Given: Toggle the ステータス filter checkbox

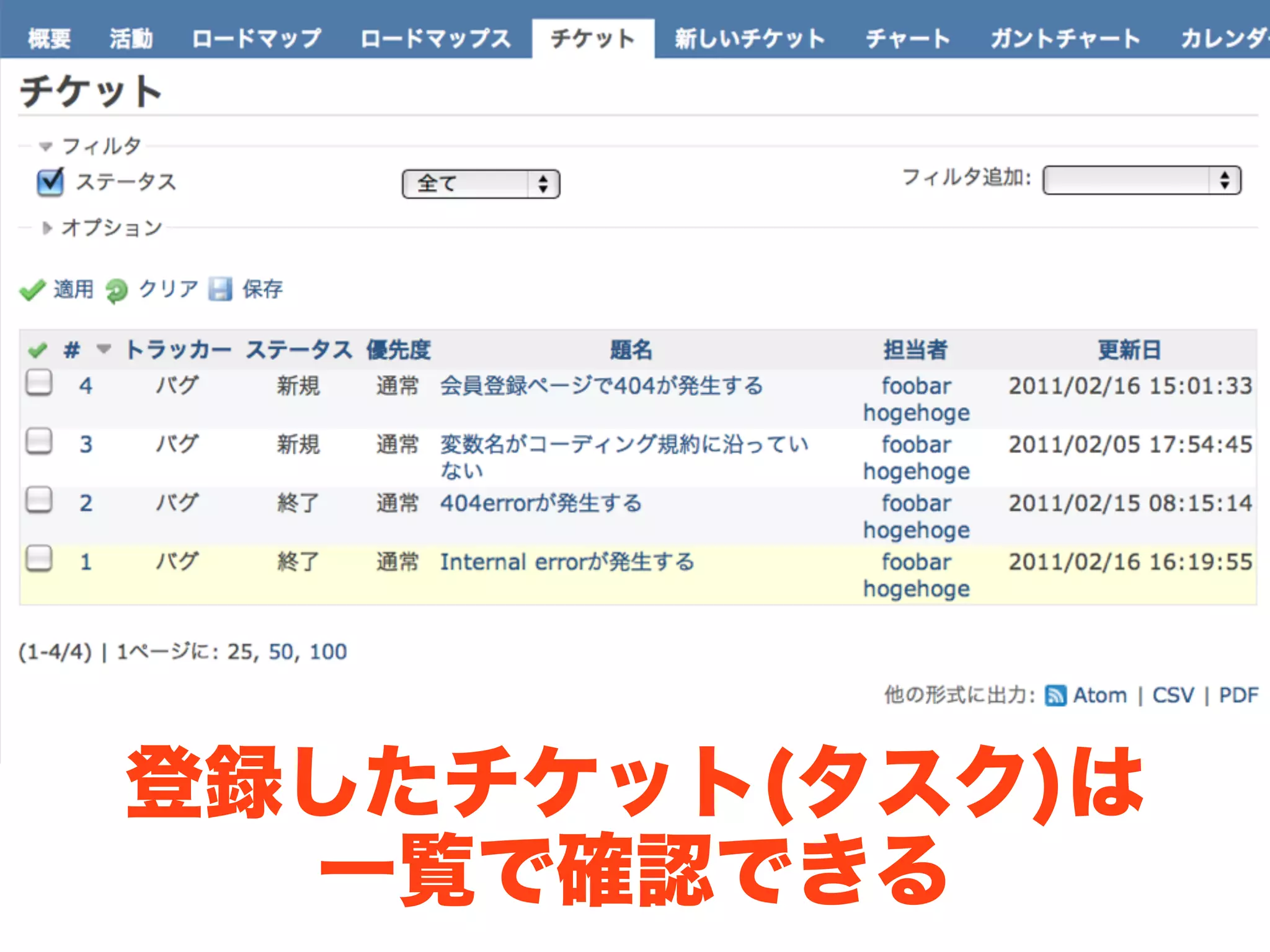Looking at the screenshot, I should tap(50, 182).
